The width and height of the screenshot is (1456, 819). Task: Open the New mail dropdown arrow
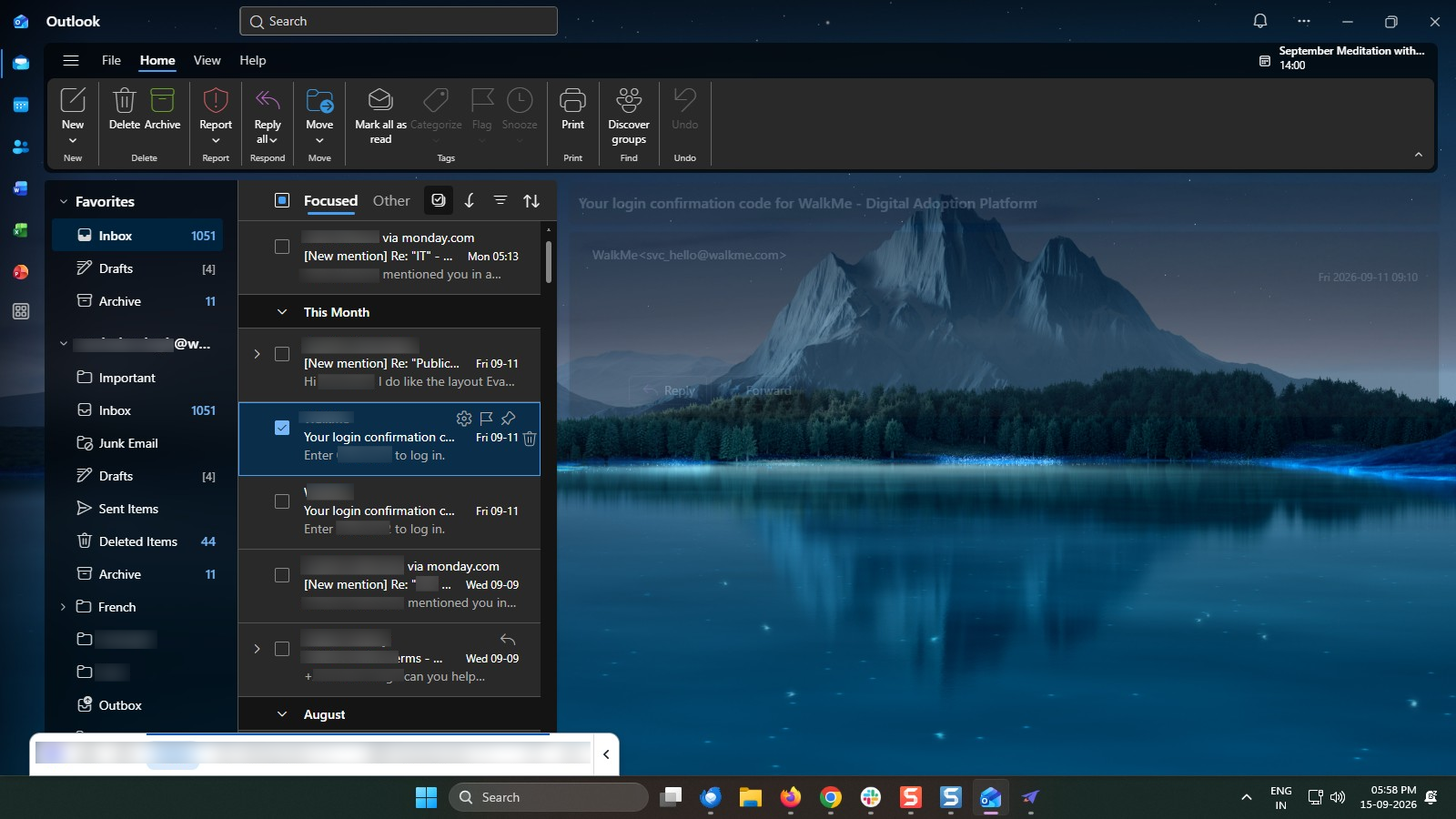coord(73,140)
